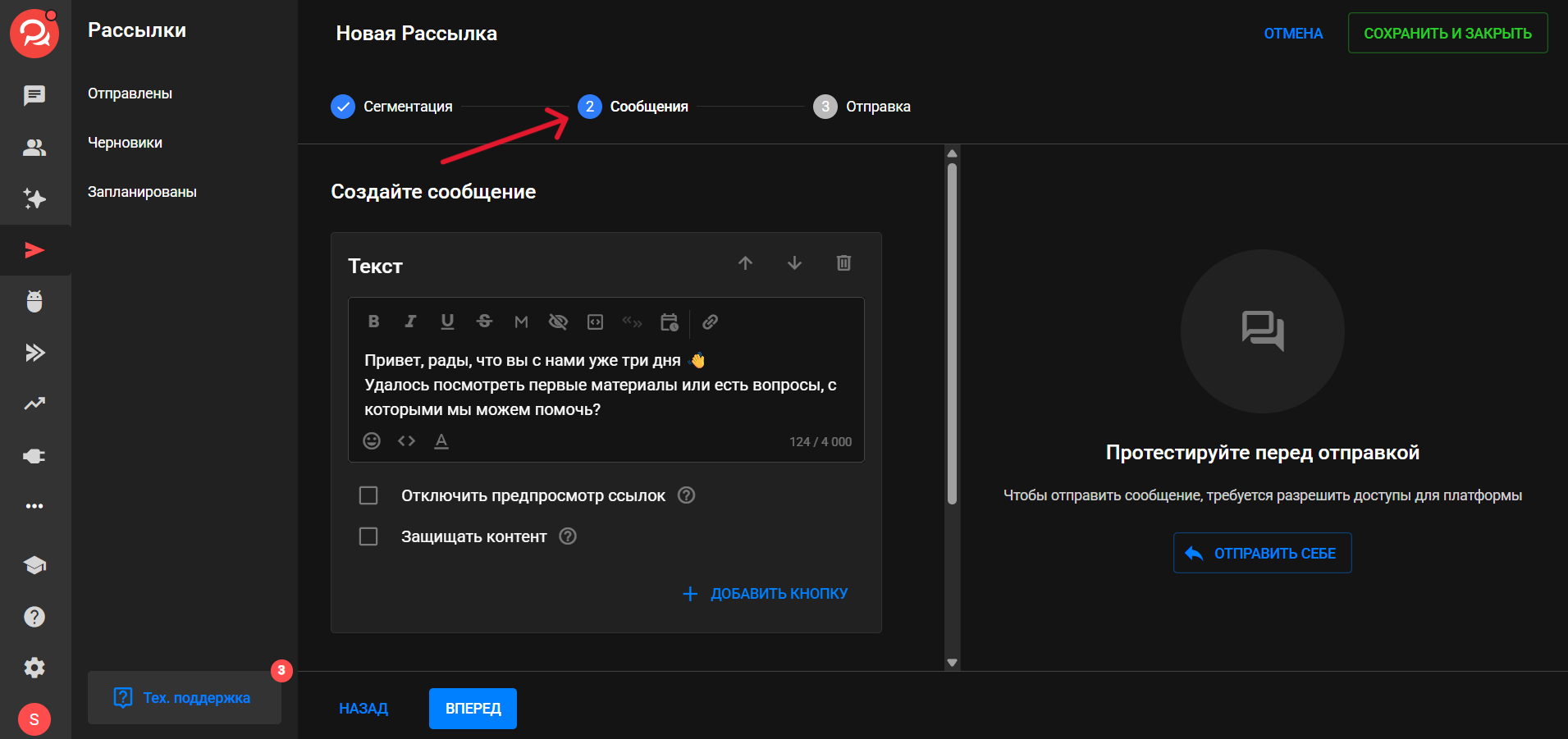Go to 'Сегментация' step
This screenshot has width=1568, height=739.
point(391,107)
